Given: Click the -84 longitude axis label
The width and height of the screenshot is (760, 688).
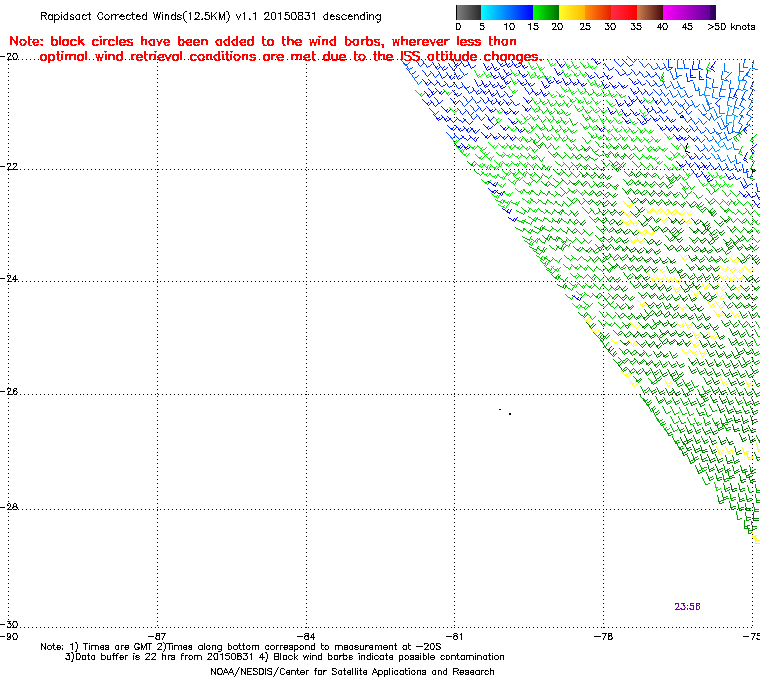Looking at the screenshot, I should (x=306, y=636).
